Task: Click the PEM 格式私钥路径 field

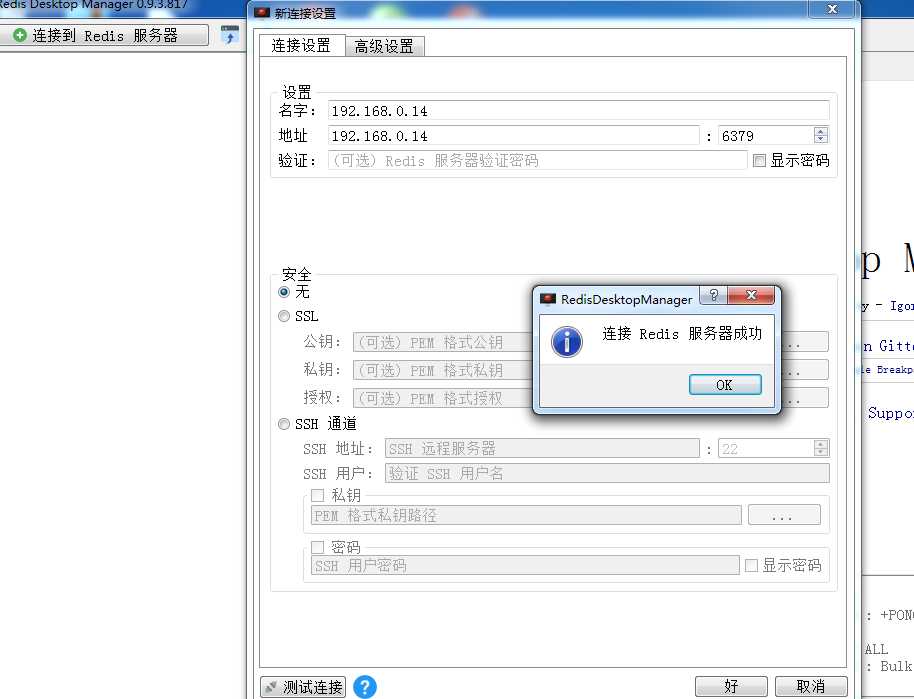Action: (526, 515)
